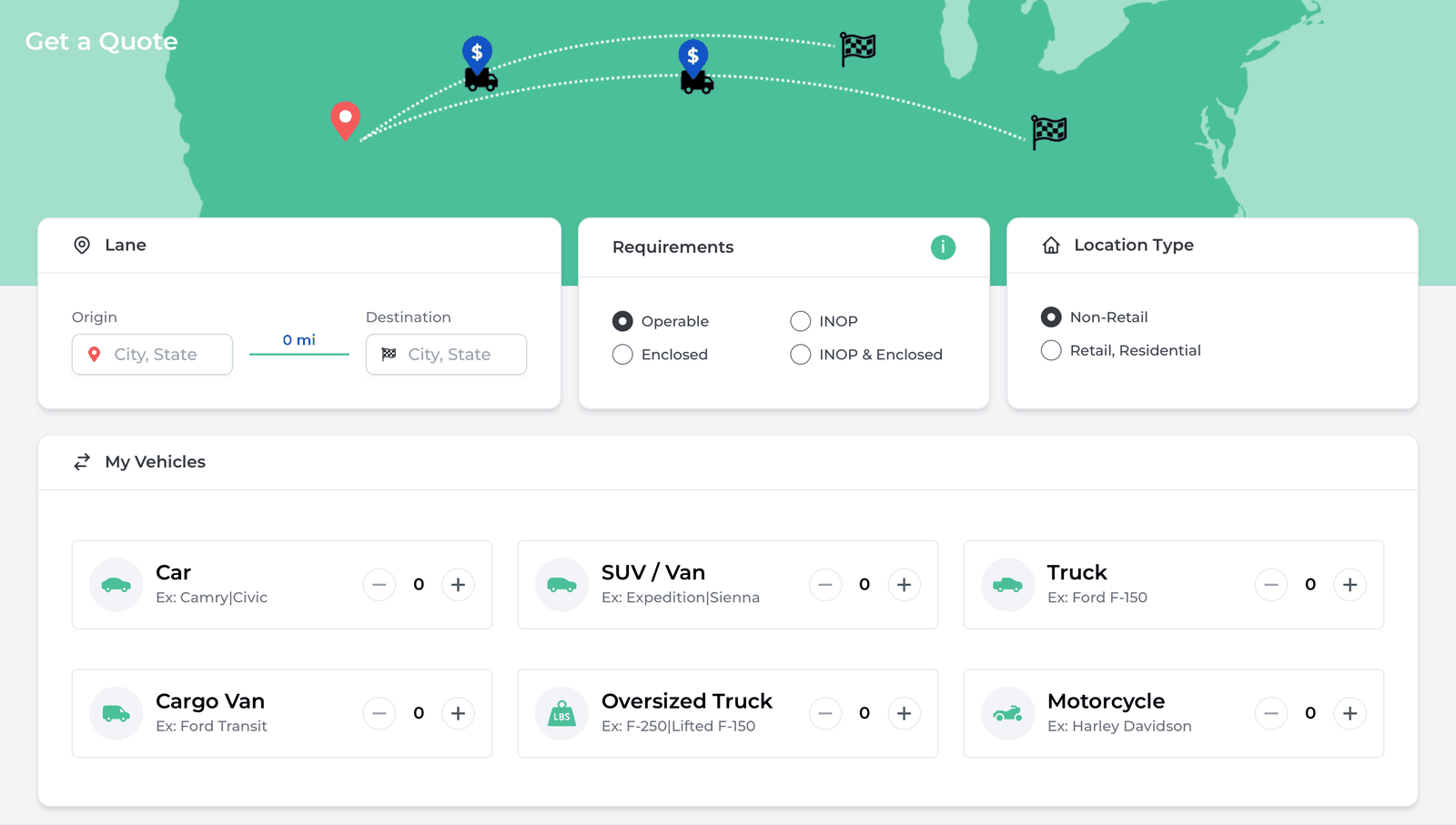Screen dimensions: 1456x825
Task: Click the Lane location pin icon
Action: coord(82,246)
